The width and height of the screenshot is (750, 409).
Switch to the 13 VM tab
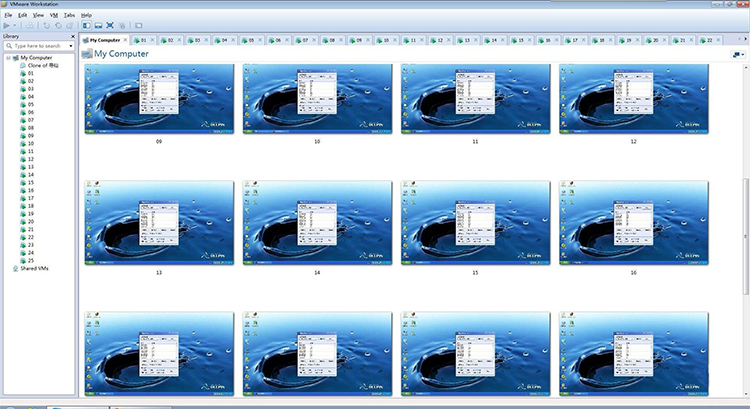[x=466, y=40]
